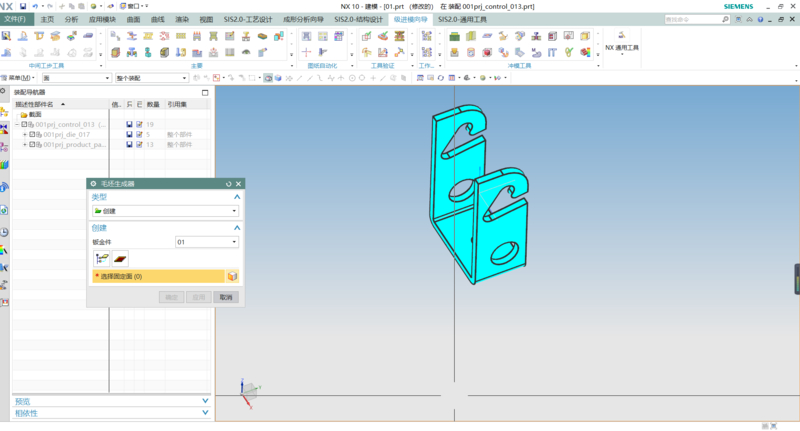Open the SIS2.0-通用工具 tab
The image size is (800, 431).
pos(463,19)
